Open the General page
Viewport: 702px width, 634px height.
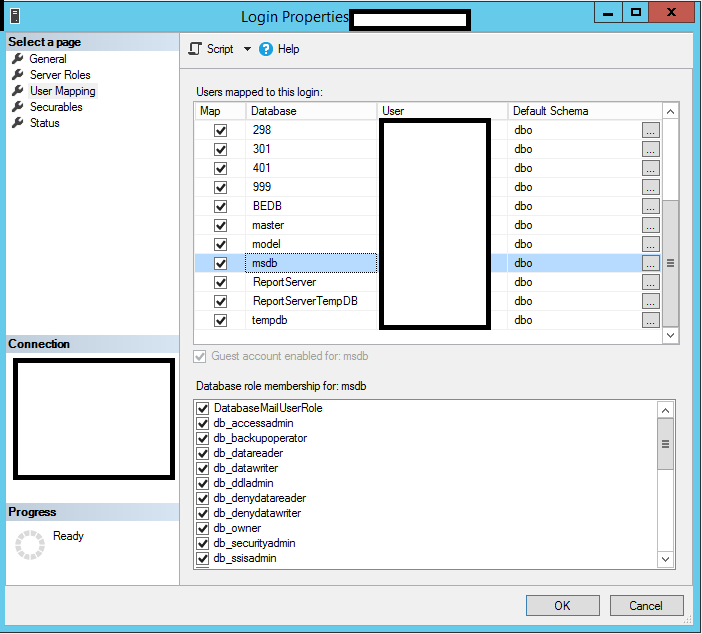[x=48, y=59]
